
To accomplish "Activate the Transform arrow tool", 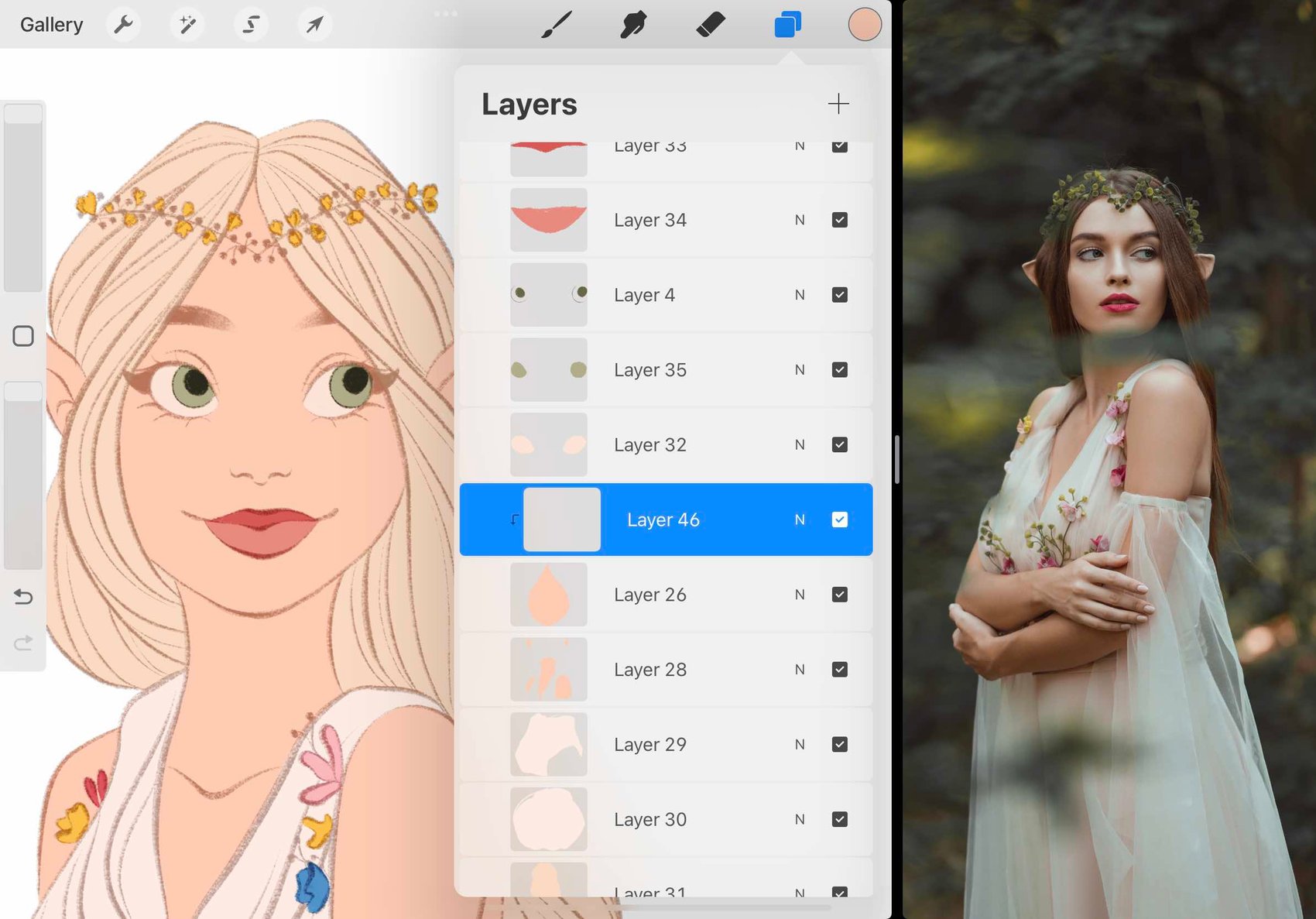I will 314,25.
